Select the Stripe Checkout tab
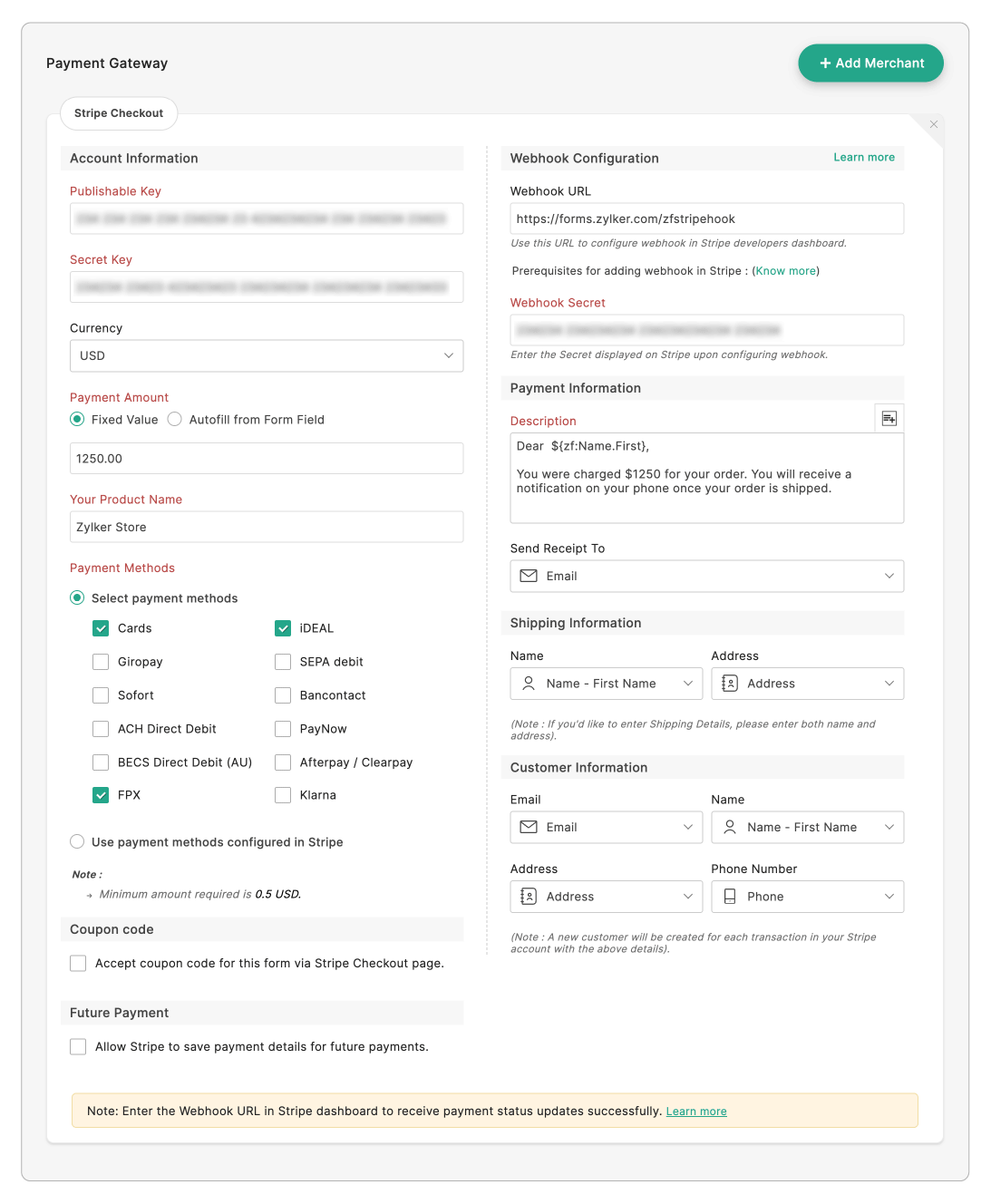Screen dimensions: 991x1204 pos(119,113)
